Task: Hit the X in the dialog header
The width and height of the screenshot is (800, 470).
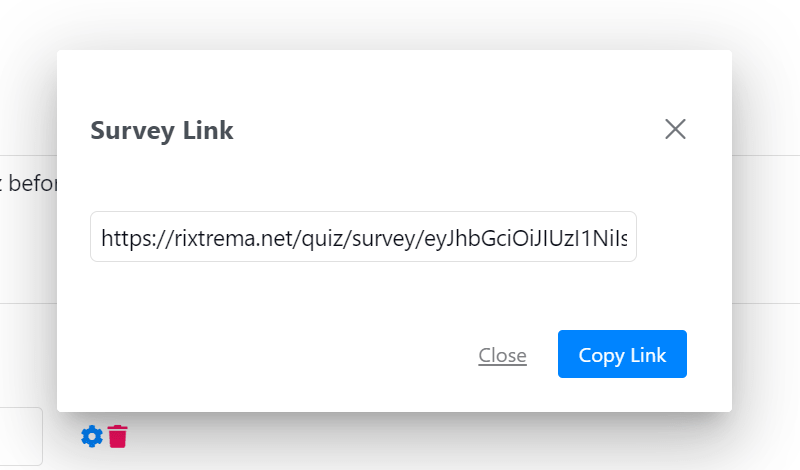Action: click(675, 129)
